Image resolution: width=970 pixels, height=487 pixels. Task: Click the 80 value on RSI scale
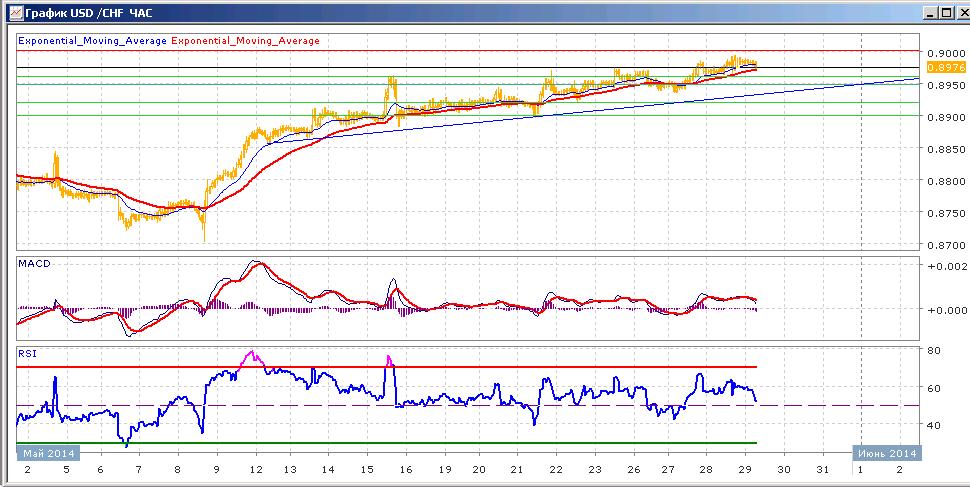[x=935, y=350]
